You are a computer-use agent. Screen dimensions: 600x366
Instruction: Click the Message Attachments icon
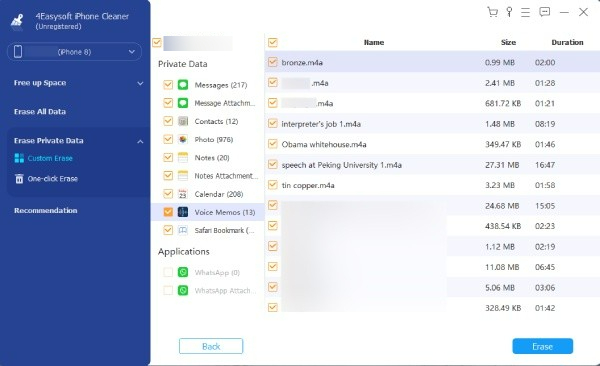pyautogui.click(x=183, y=103)
